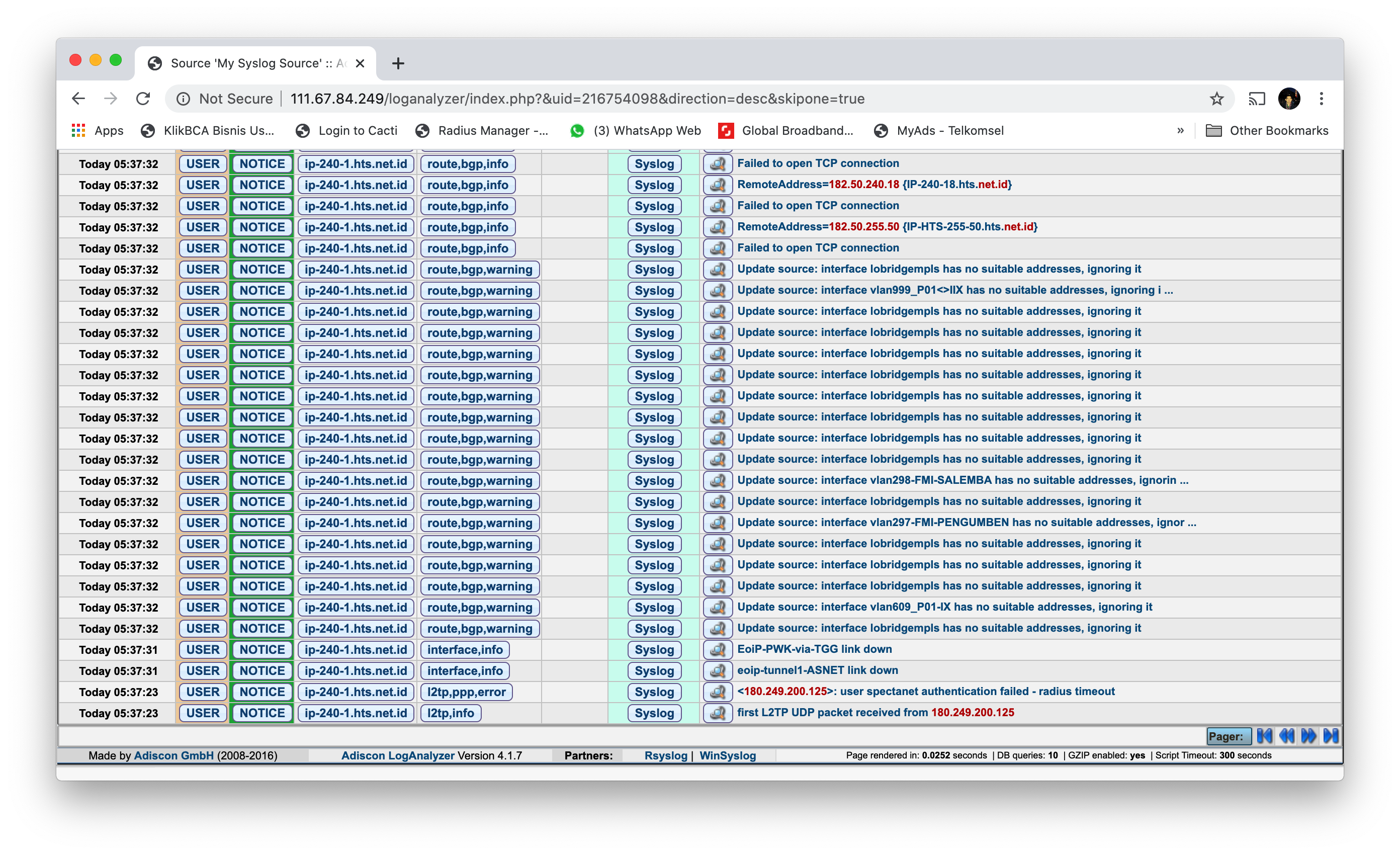This screenshot has height=855, width=1400.
Task: Open the WinSyslog partner link
Action: click(727, 755)
